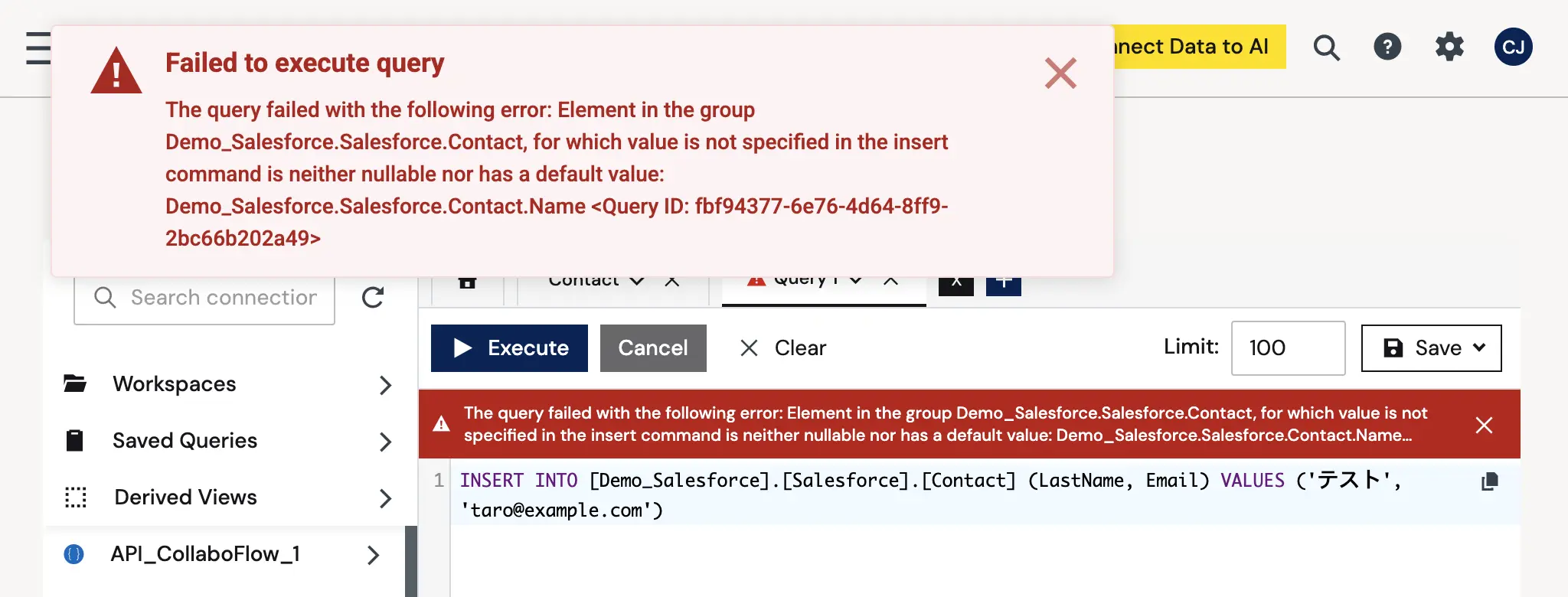The width and height of the screenshot is (1568, 597).
Task: Open the search magnifier in the header
Action: 1327,47
